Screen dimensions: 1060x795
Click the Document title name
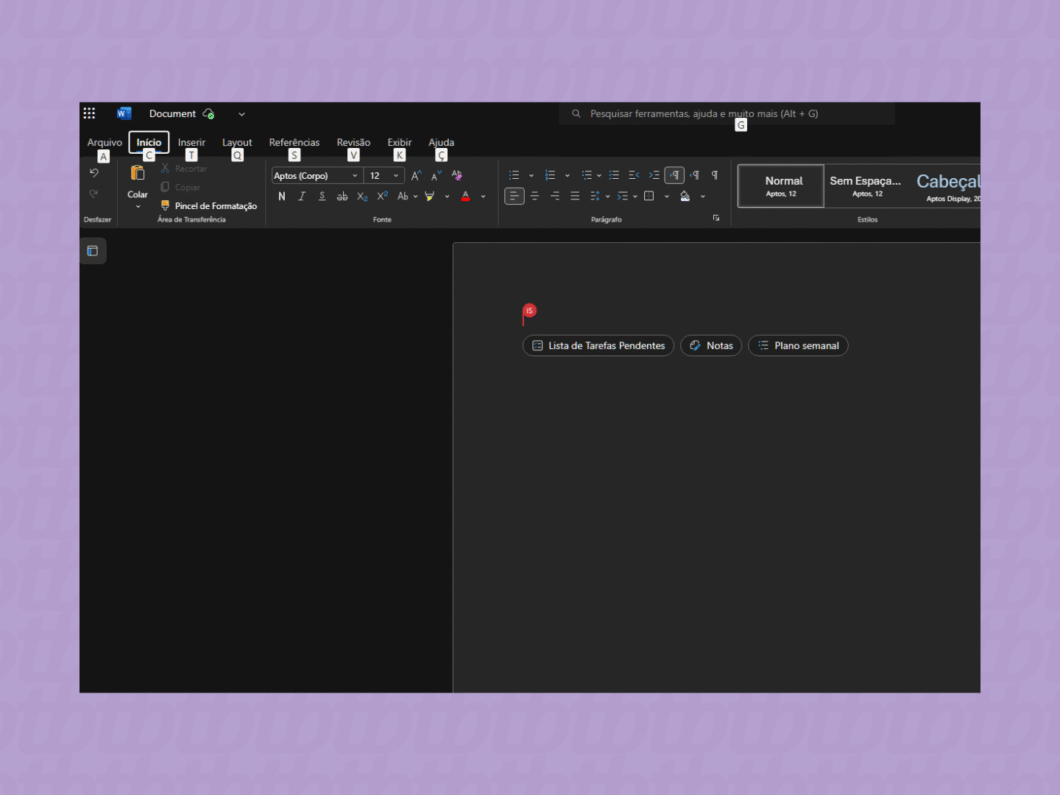172,114
